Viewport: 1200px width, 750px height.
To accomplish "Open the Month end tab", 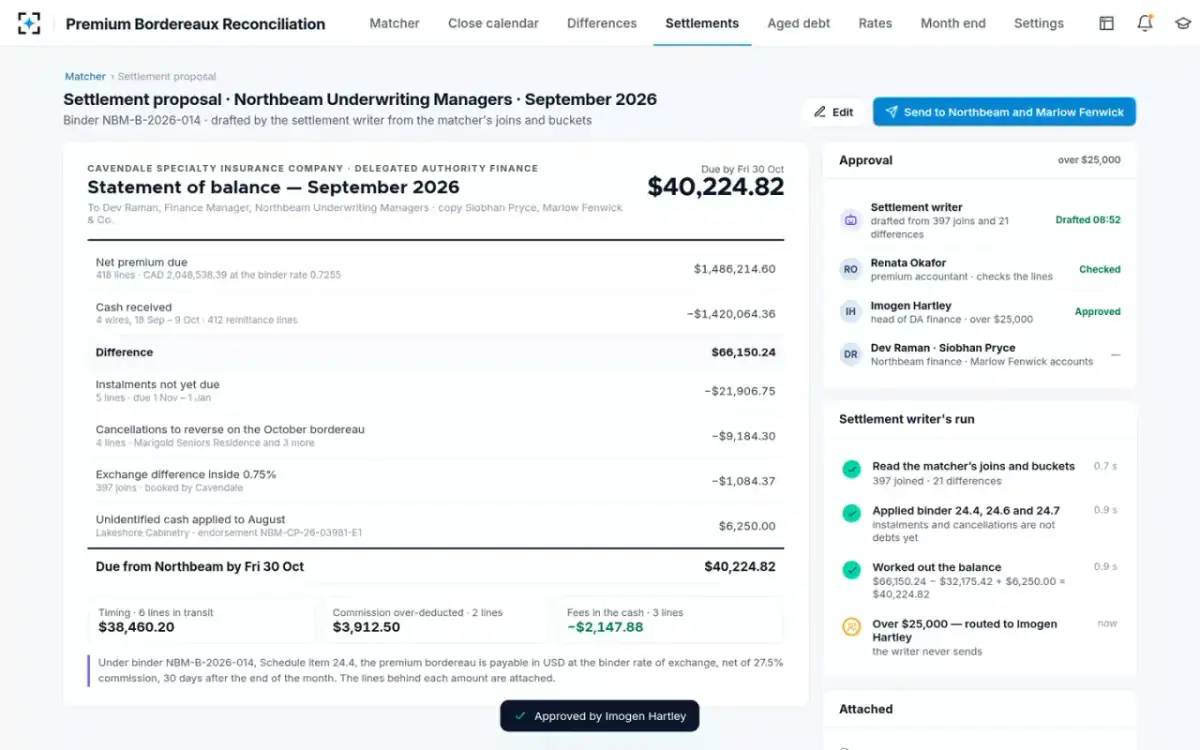I will [953, 23].
